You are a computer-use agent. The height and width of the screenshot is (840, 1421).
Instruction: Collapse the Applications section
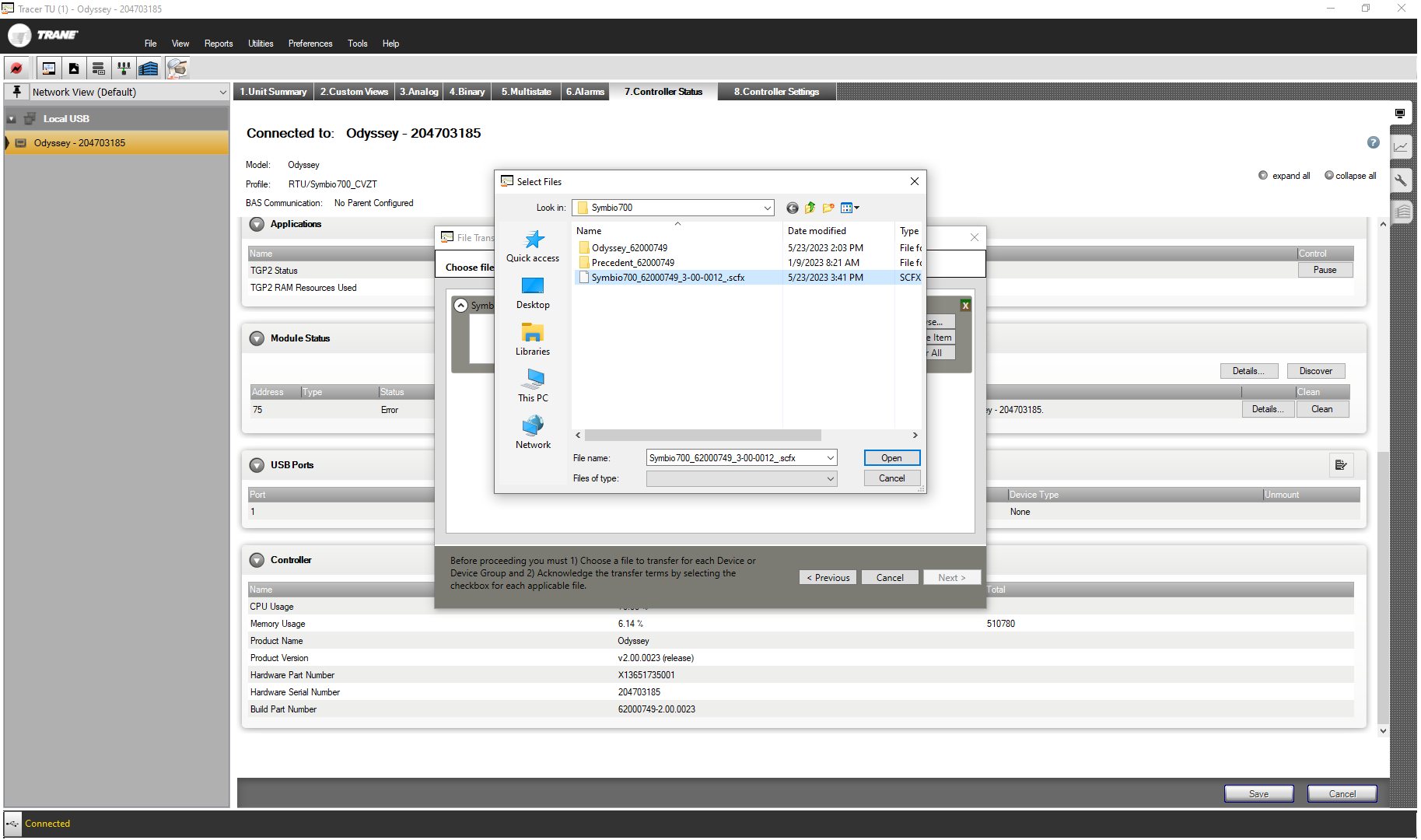(x=257, y=224)
